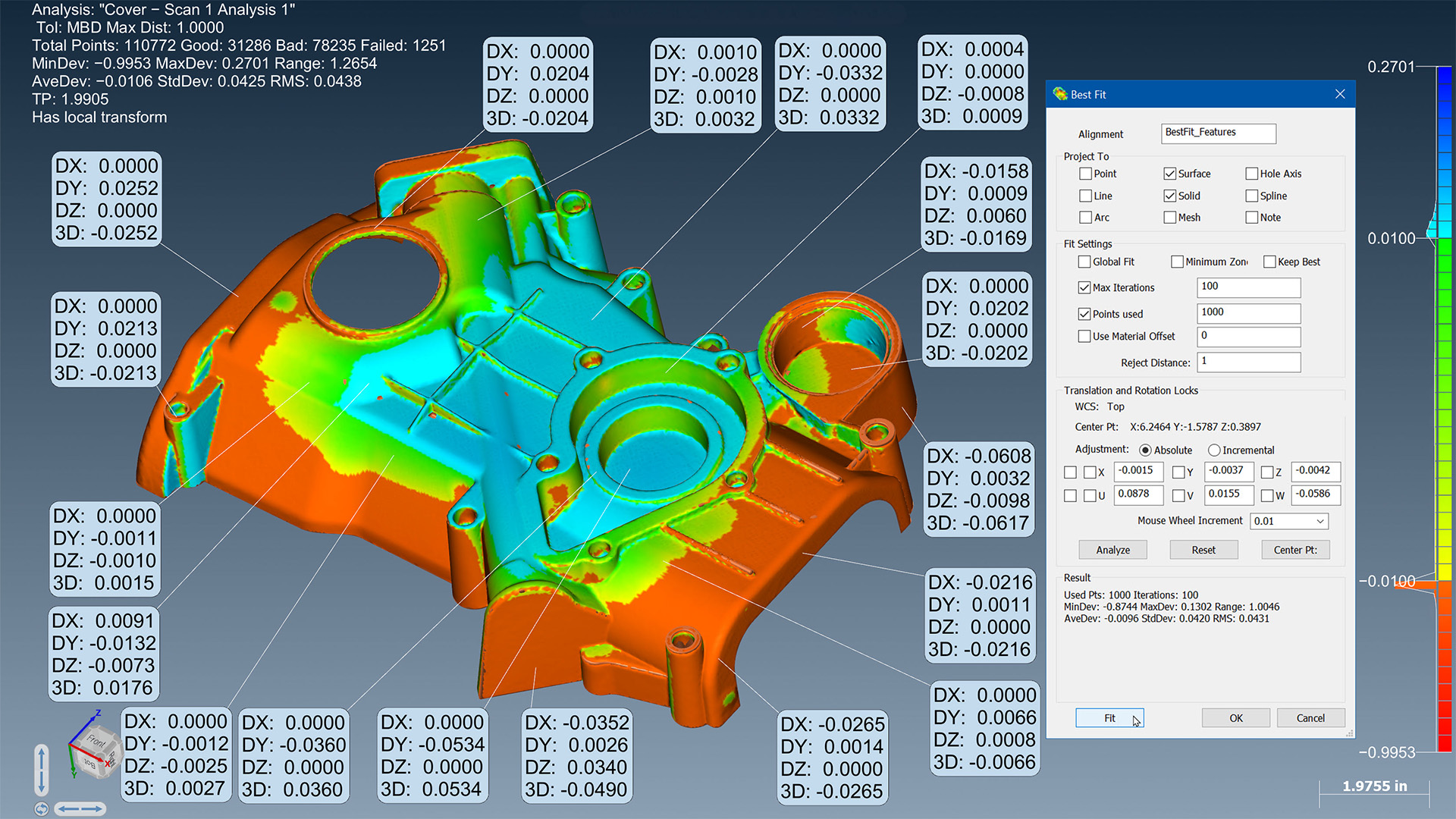Click the W value field showing -0.0586
The height and width of the screenshot is (819, 1456).
(1316, 495)
